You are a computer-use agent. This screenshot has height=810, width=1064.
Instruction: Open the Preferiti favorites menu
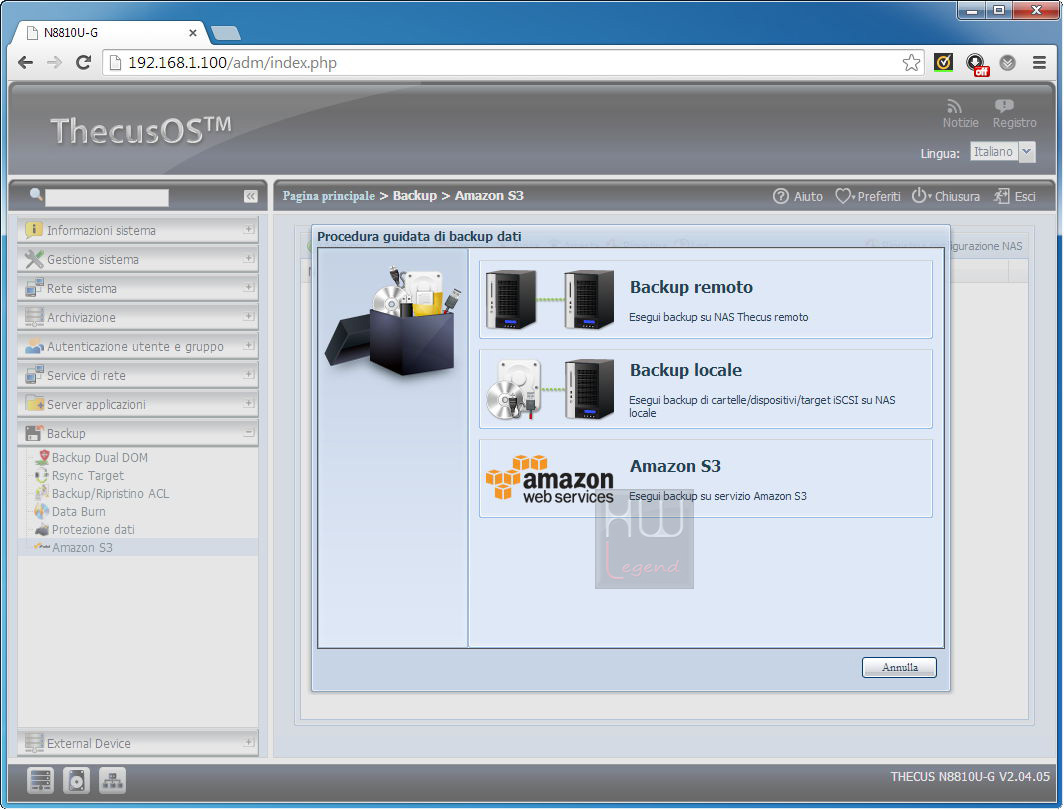point(868,196)
